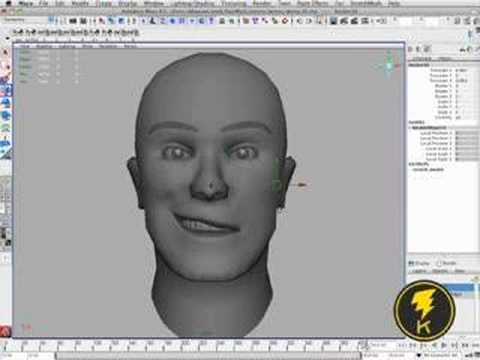Select the Display radio button in Layer Editor
480x360 pixels.
click(x=411, y=263)
